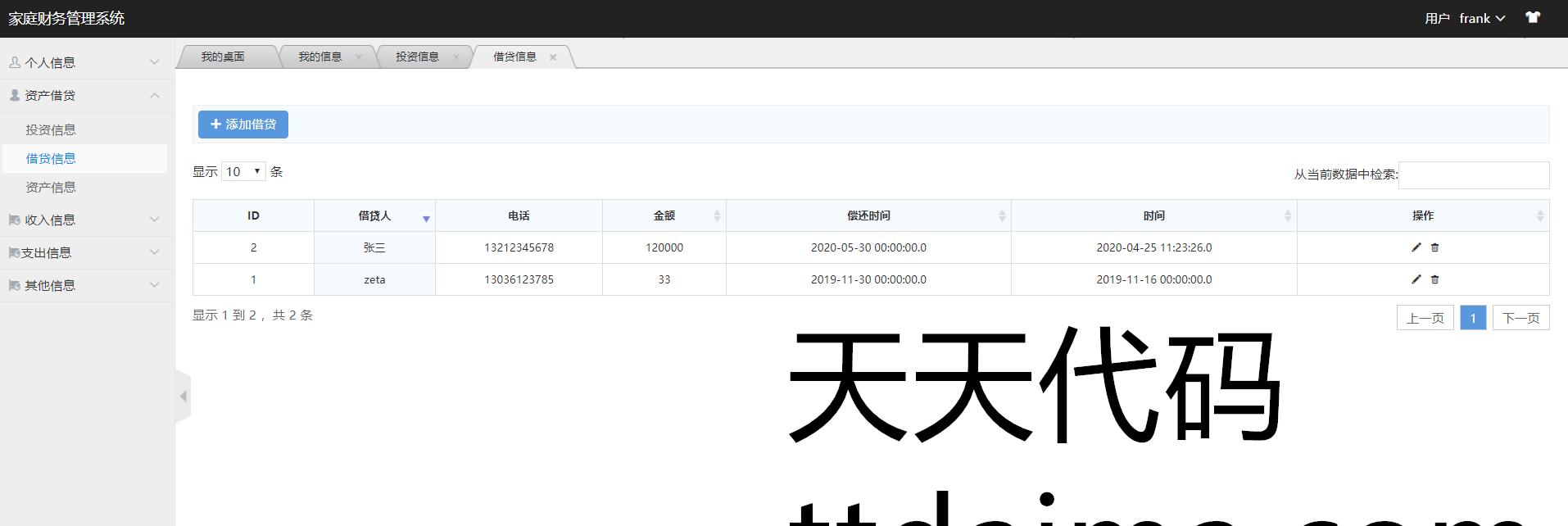Sort the table by 偿还时间 column
Screen dimensions: 1568x526
(868, 215)
